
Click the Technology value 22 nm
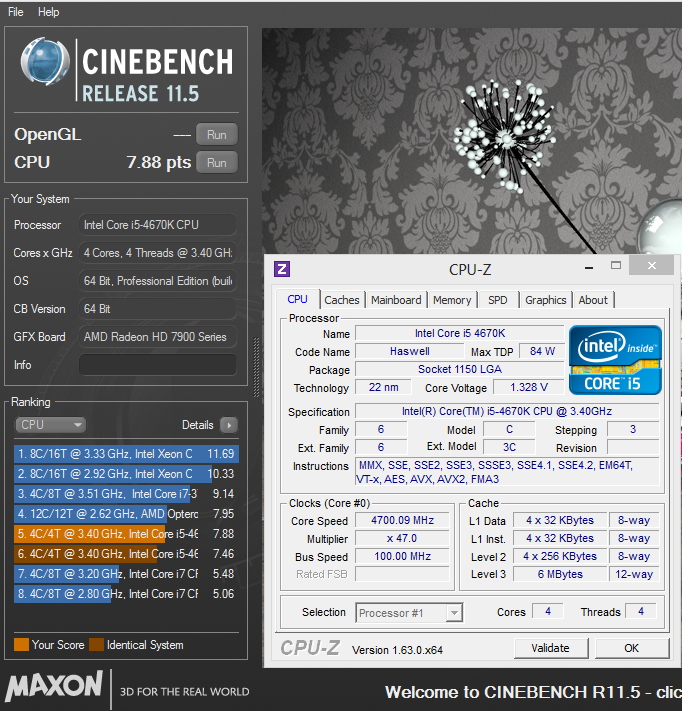384,387
